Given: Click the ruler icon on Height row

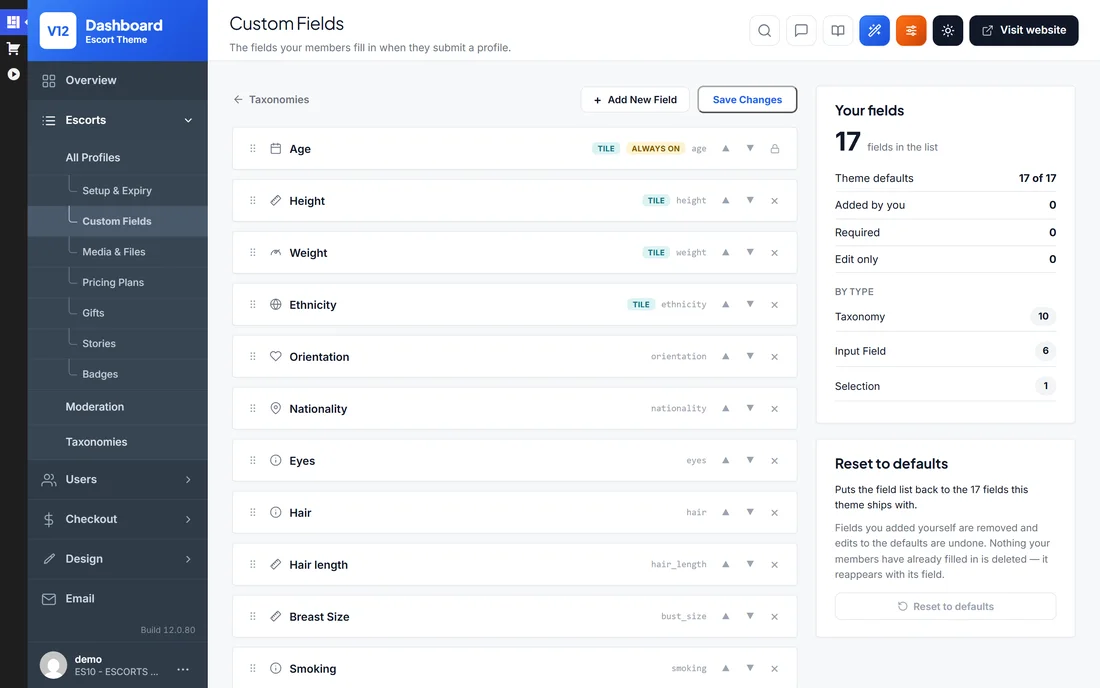Looking at the screenshot, I should coord(276,201).
